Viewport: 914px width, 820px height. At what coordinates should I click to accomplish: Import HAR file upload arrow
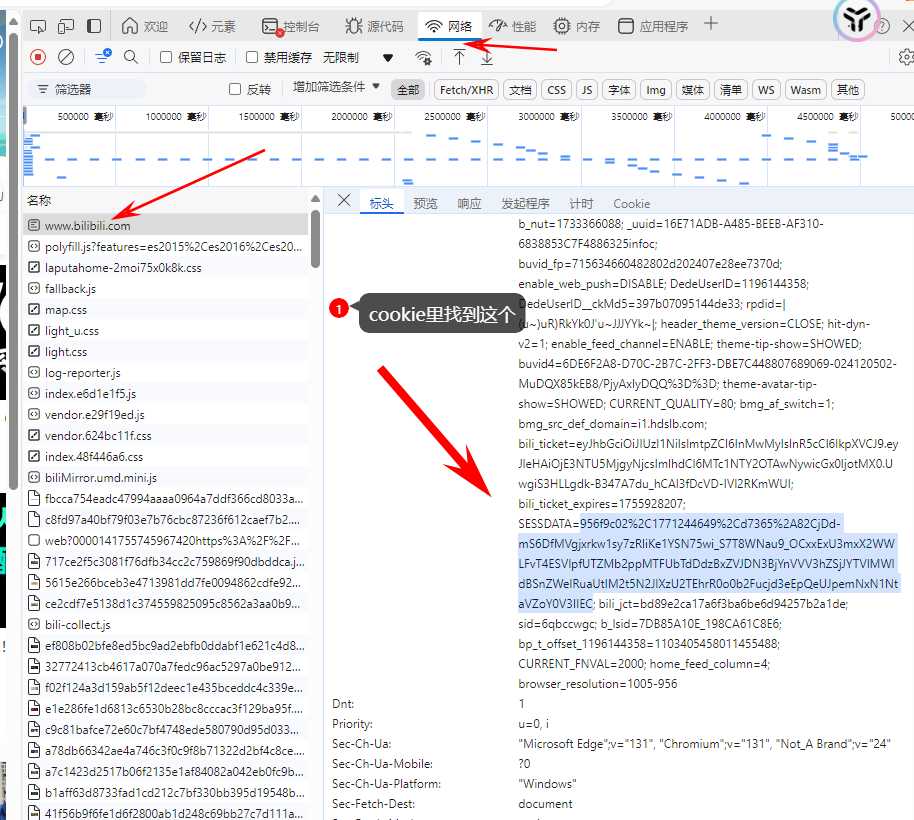coord(459,57)
